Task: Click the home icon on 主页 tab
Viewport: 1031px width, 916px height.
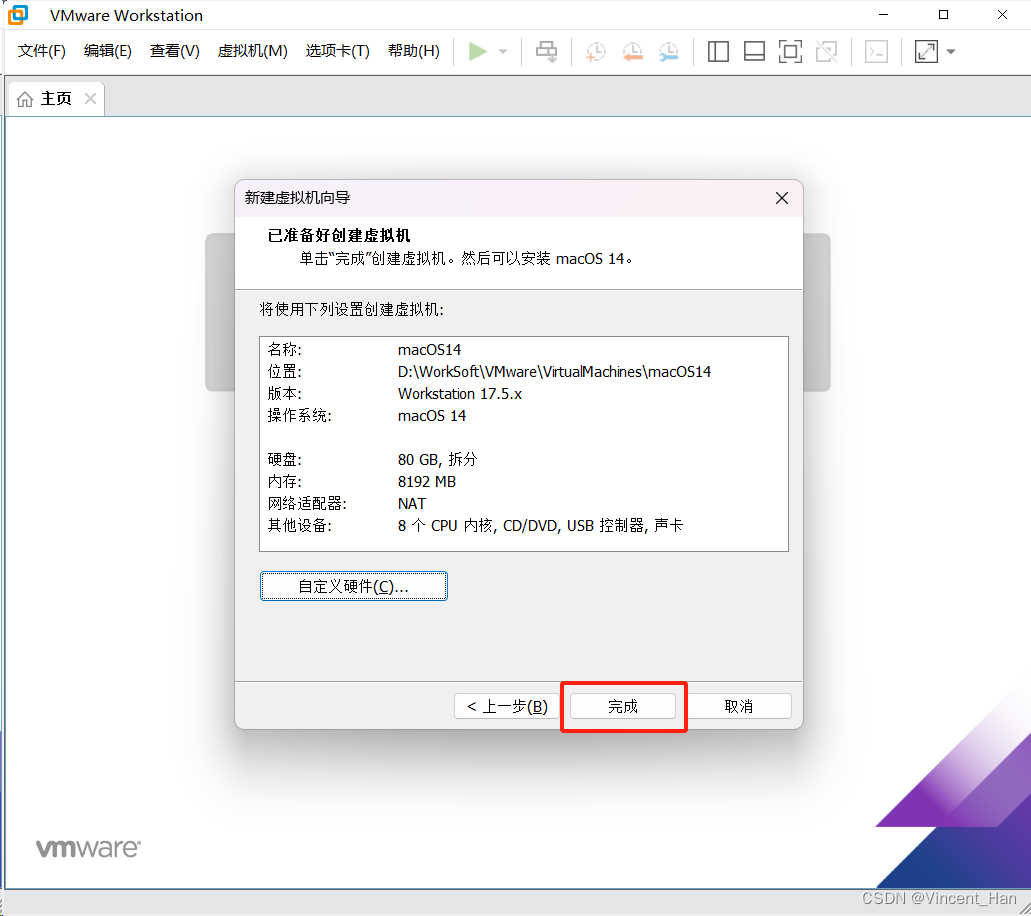Action: point(25,99)
